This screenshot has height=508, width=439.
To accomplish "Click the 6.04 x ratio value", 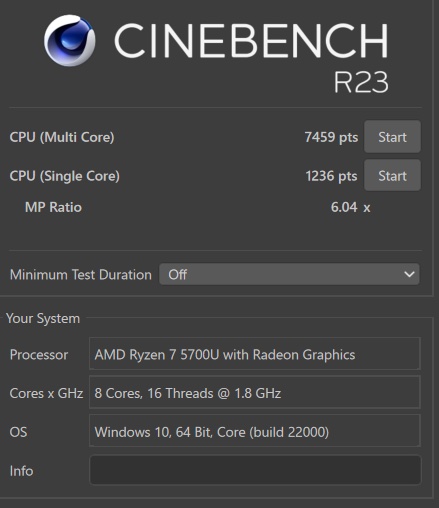I will click(350, 207).
